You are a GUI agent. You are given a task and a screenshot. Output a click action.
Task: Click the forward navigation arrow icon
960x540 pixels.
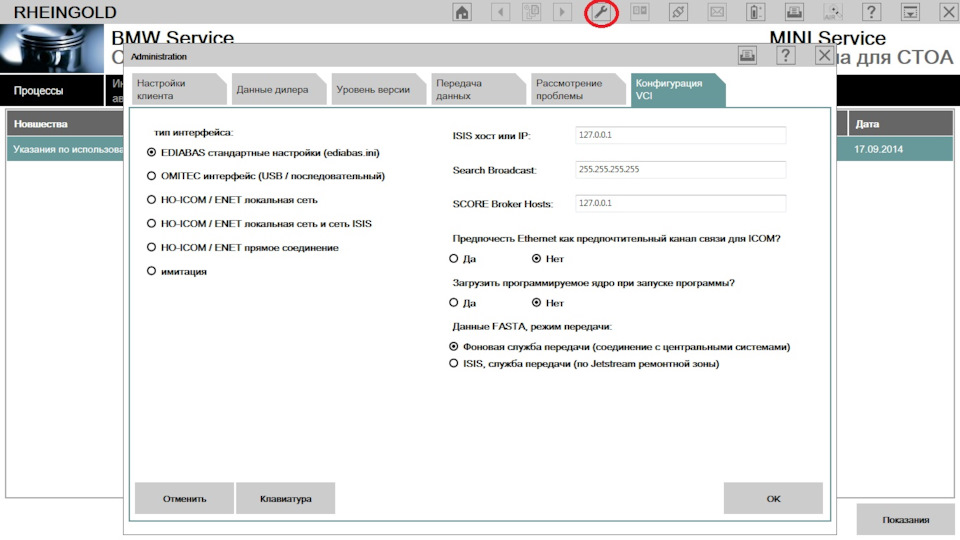click(x=562, y=12)
